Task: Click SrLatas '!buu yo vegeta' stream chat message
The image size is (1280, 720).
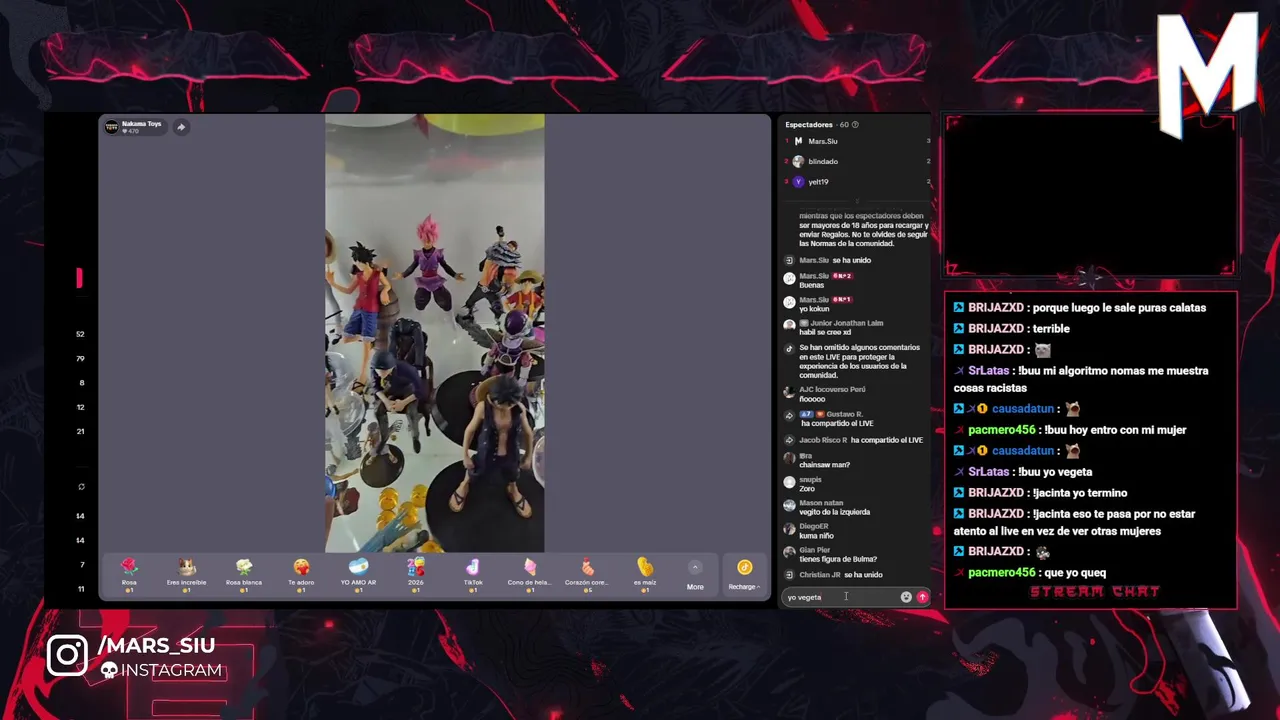Action: click(1023, 471)
